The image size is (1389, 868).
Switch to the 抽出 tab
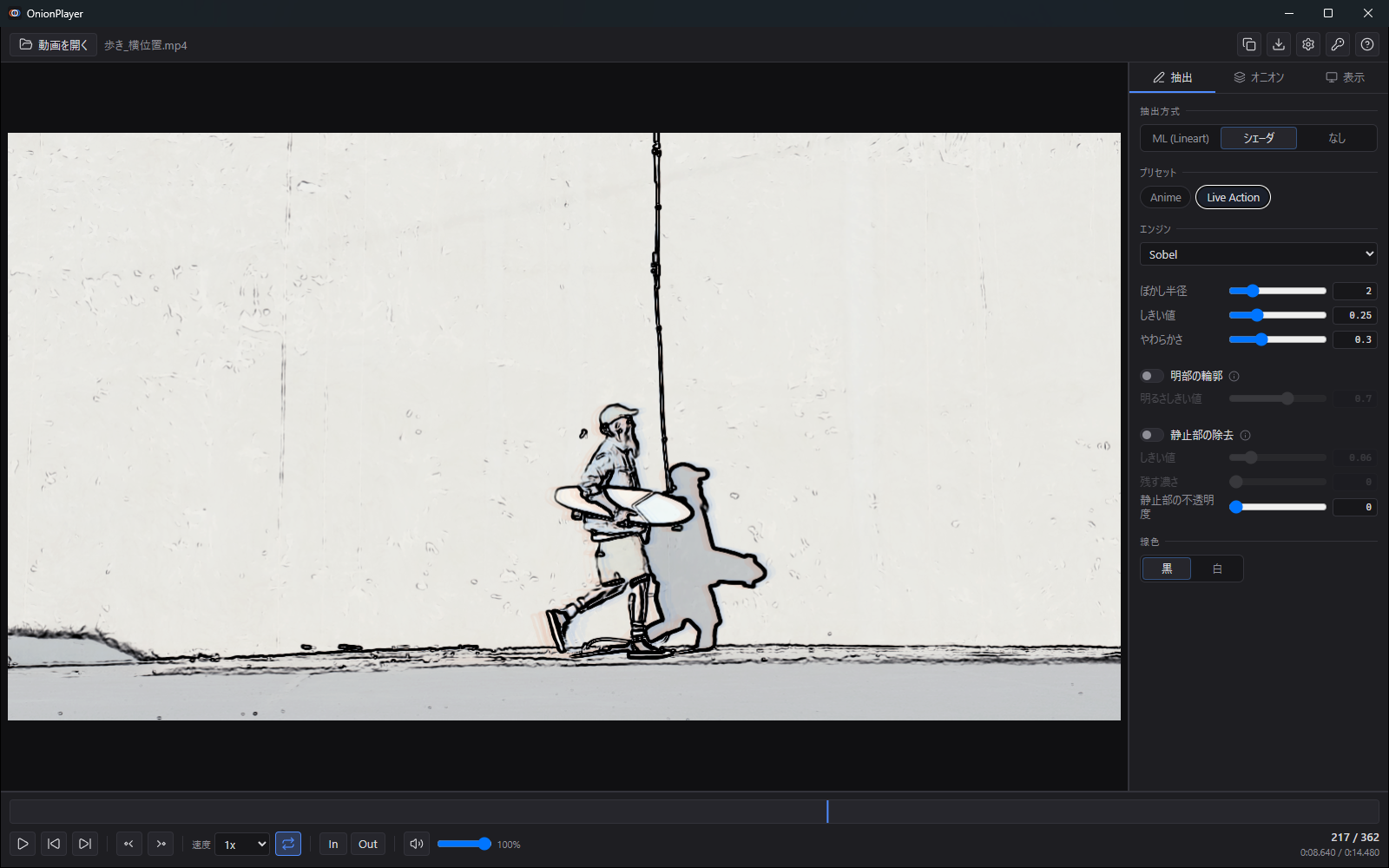(1172, 77)
